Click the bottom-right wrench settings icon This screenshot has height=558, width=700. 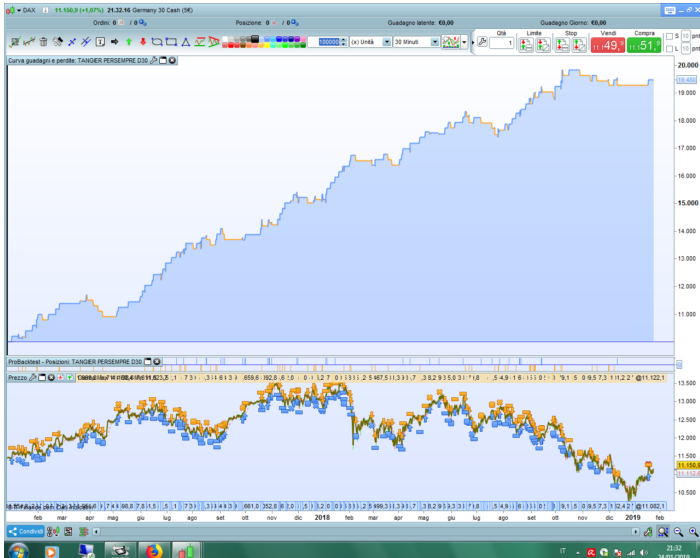(648, 532)
